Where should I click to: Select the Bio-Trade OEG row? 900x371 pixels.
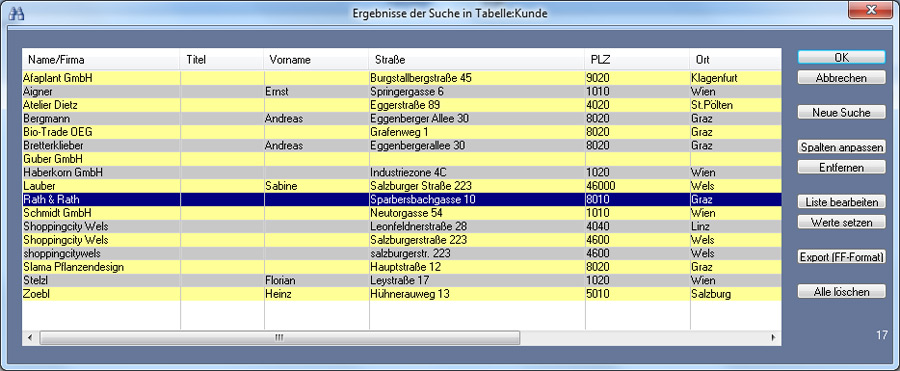pyautogui.click(x=402, y=132)
